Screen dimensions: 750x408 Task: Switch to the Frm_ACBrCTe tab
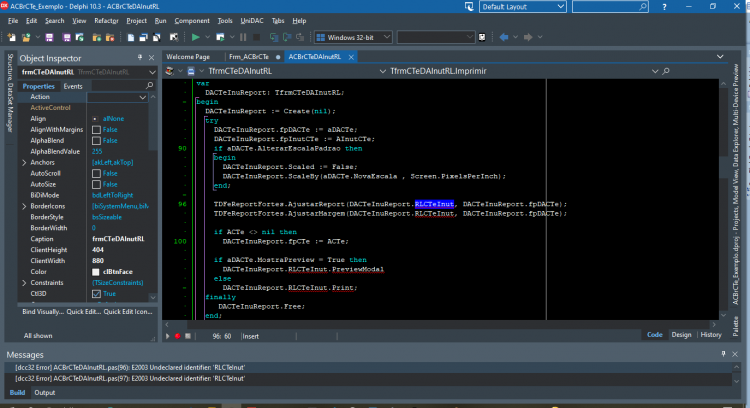[x=249, y=56]
